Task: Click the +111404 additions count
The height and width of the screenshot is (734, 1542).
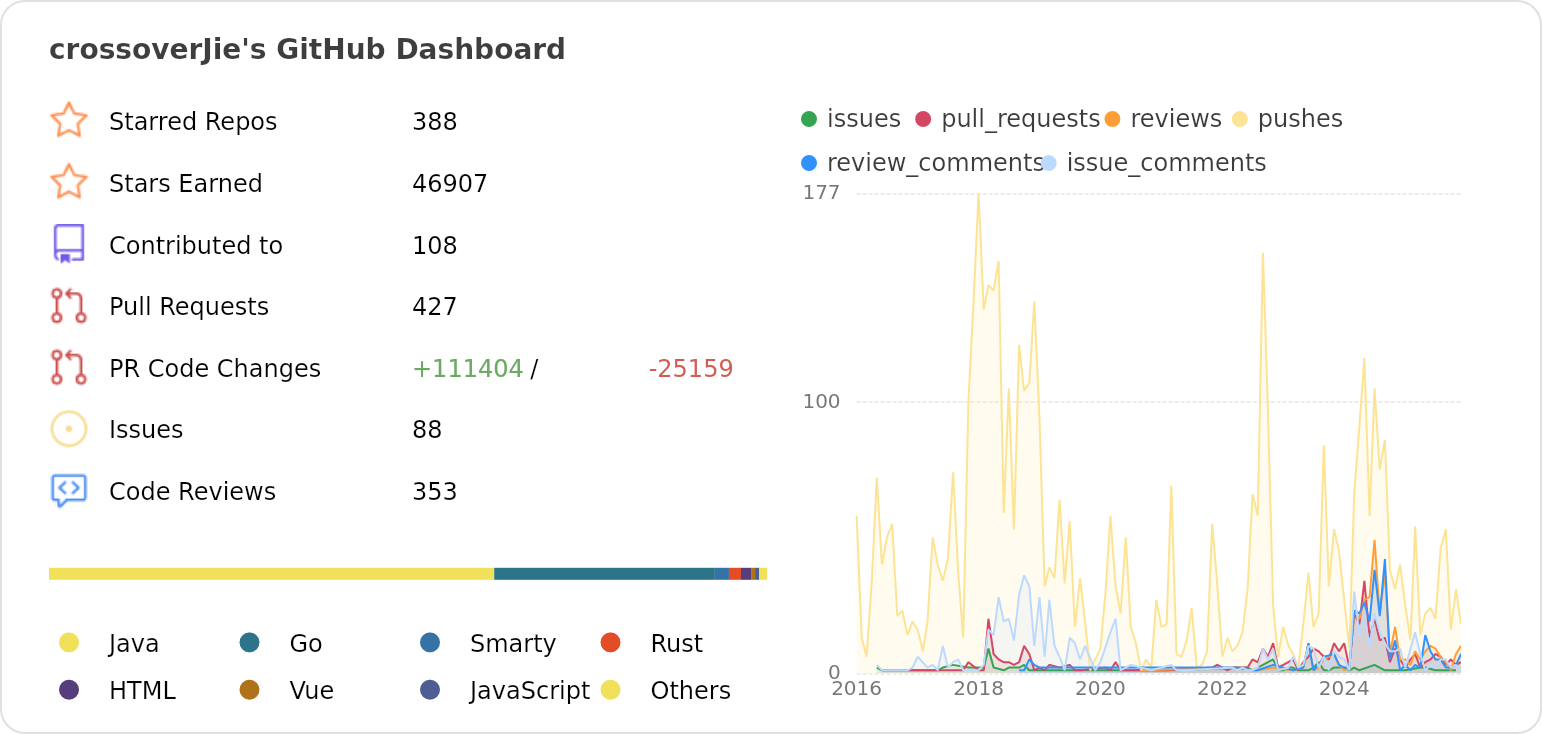Action: (466, 368)
